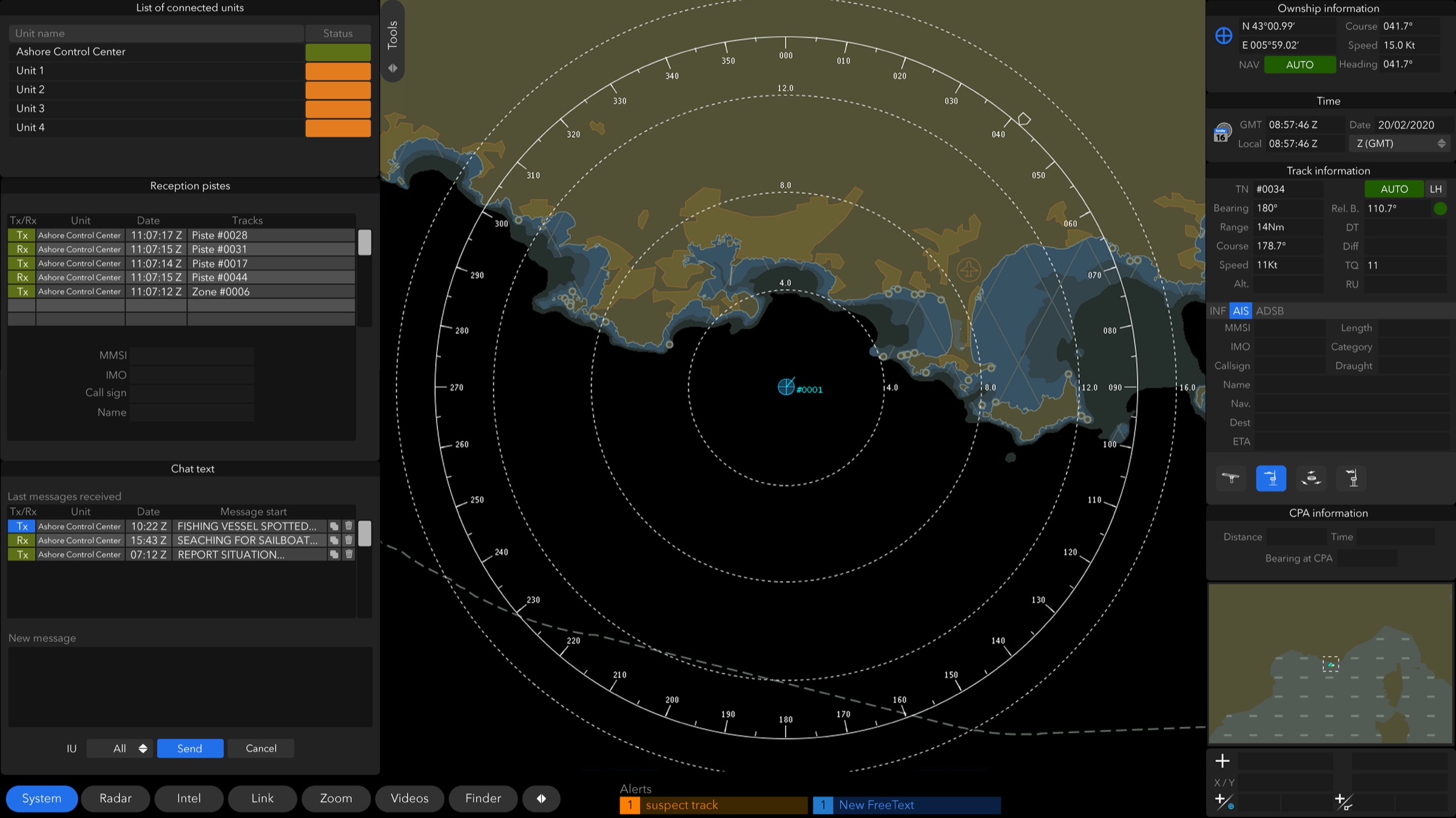This screenshot has height=818, width=1456.
Task: Click the plus cursor position icon above X/Y
Action: [x=1222, y=760]
